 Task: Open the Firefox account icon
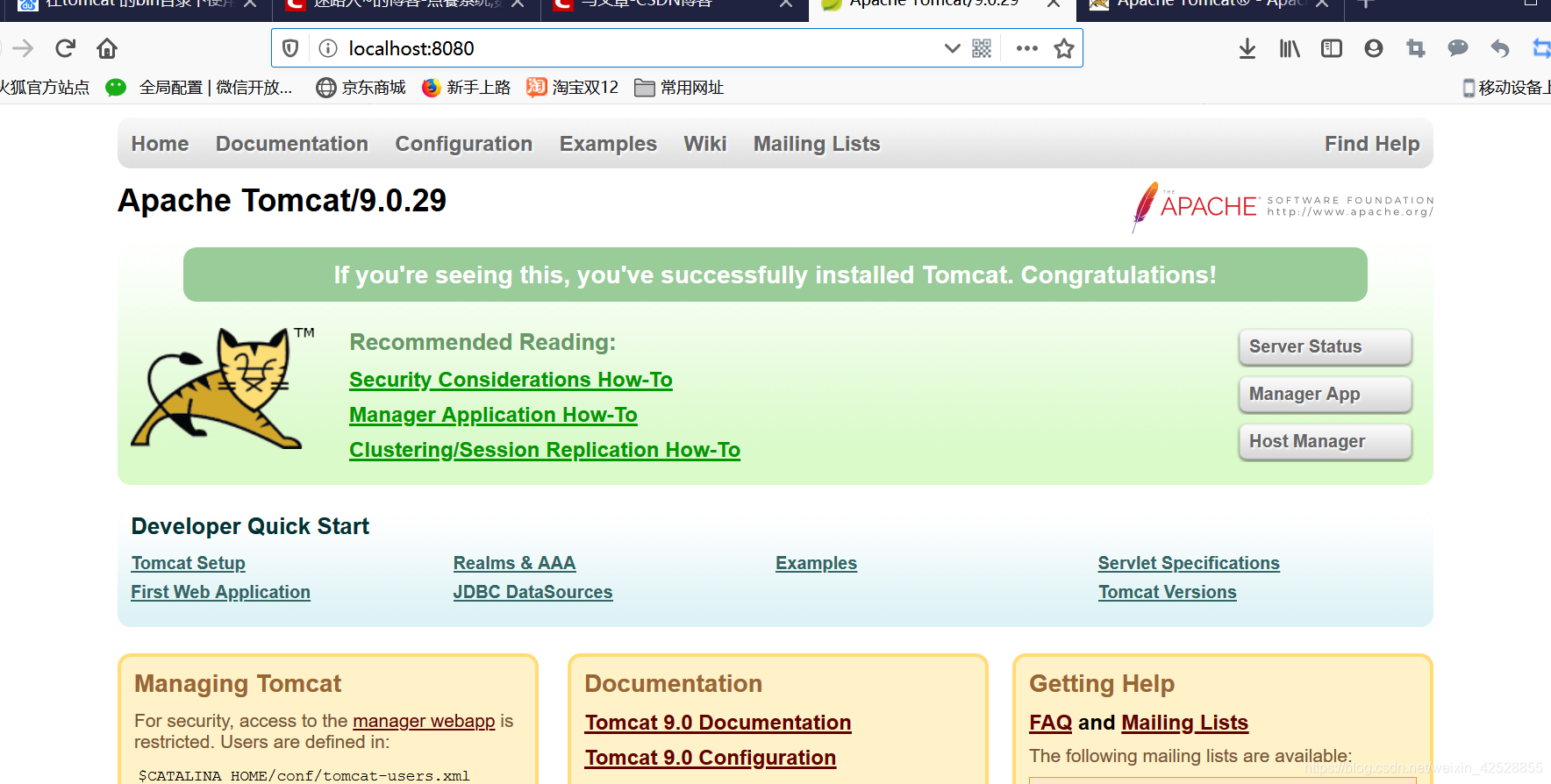click(1374, 48)
